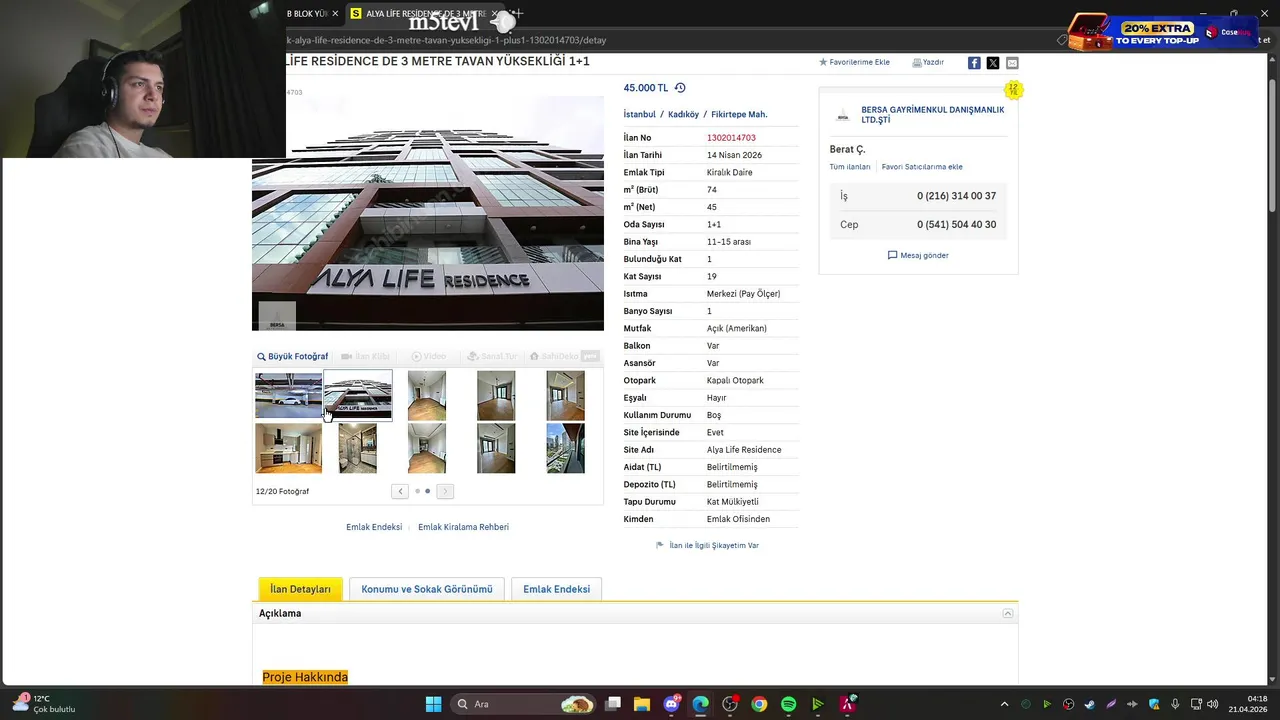View seller's Tüm ilanları

click(x=849, y=167)
